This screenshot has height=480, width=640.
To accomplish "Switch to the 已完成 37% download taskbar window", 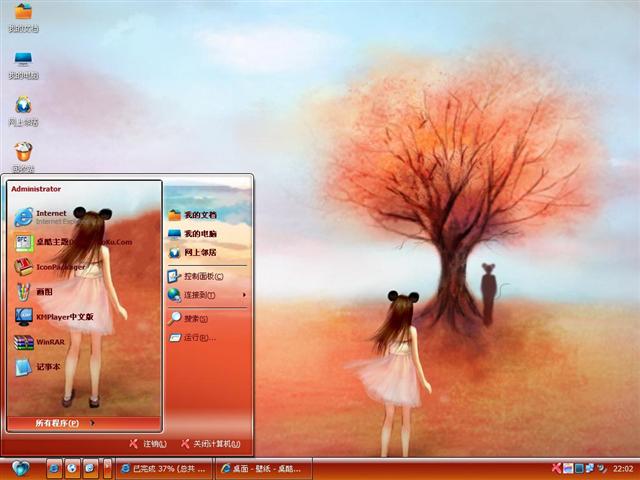I will pyautogui.click(x=164, y=468).
